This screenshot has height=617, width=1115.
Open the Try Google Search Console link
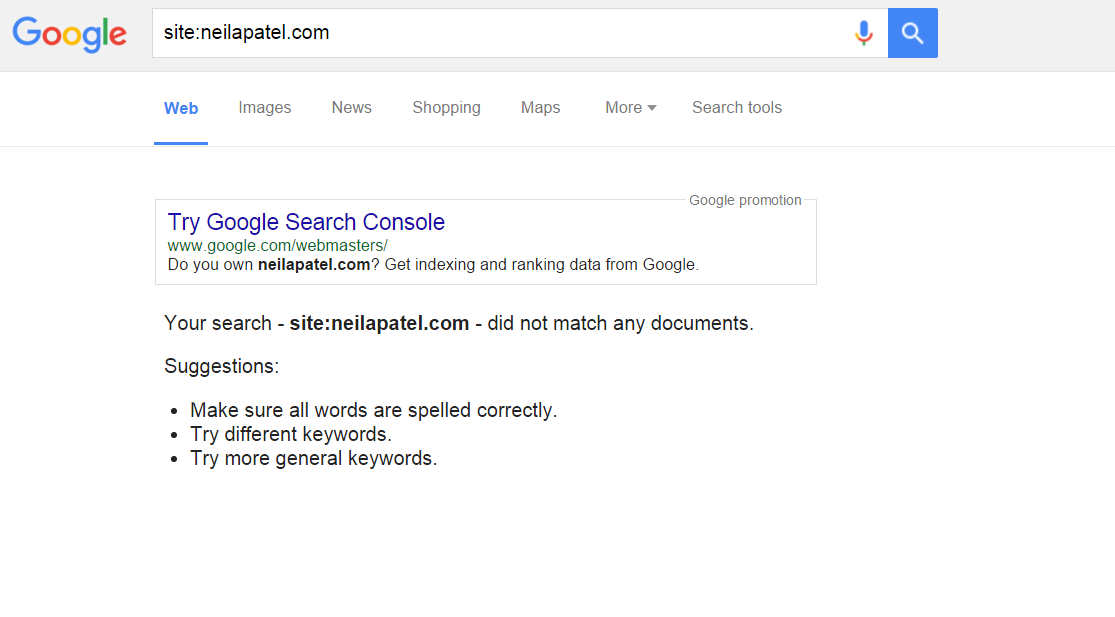pos(306,222)
